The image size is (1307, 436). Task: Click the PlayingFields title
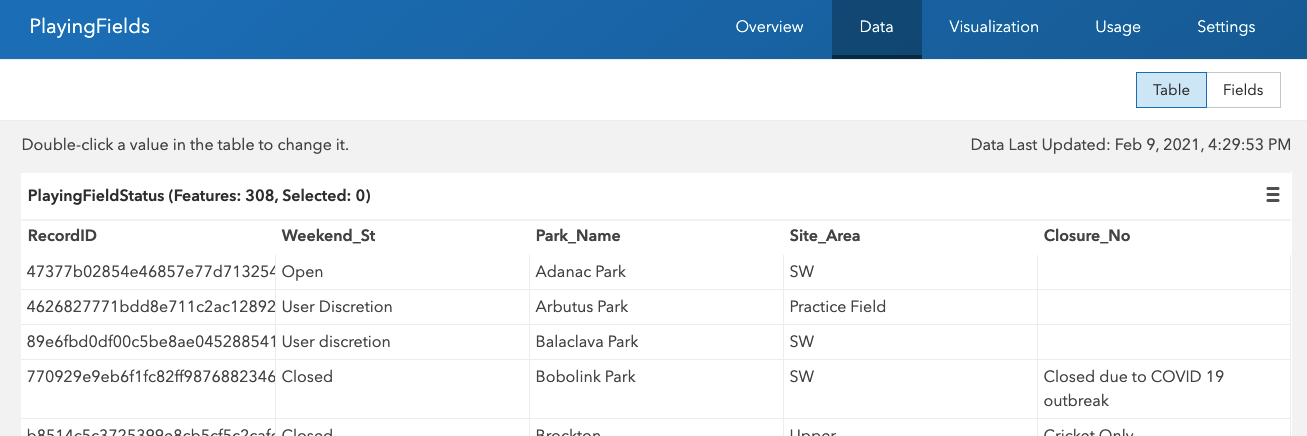[90, 27]
